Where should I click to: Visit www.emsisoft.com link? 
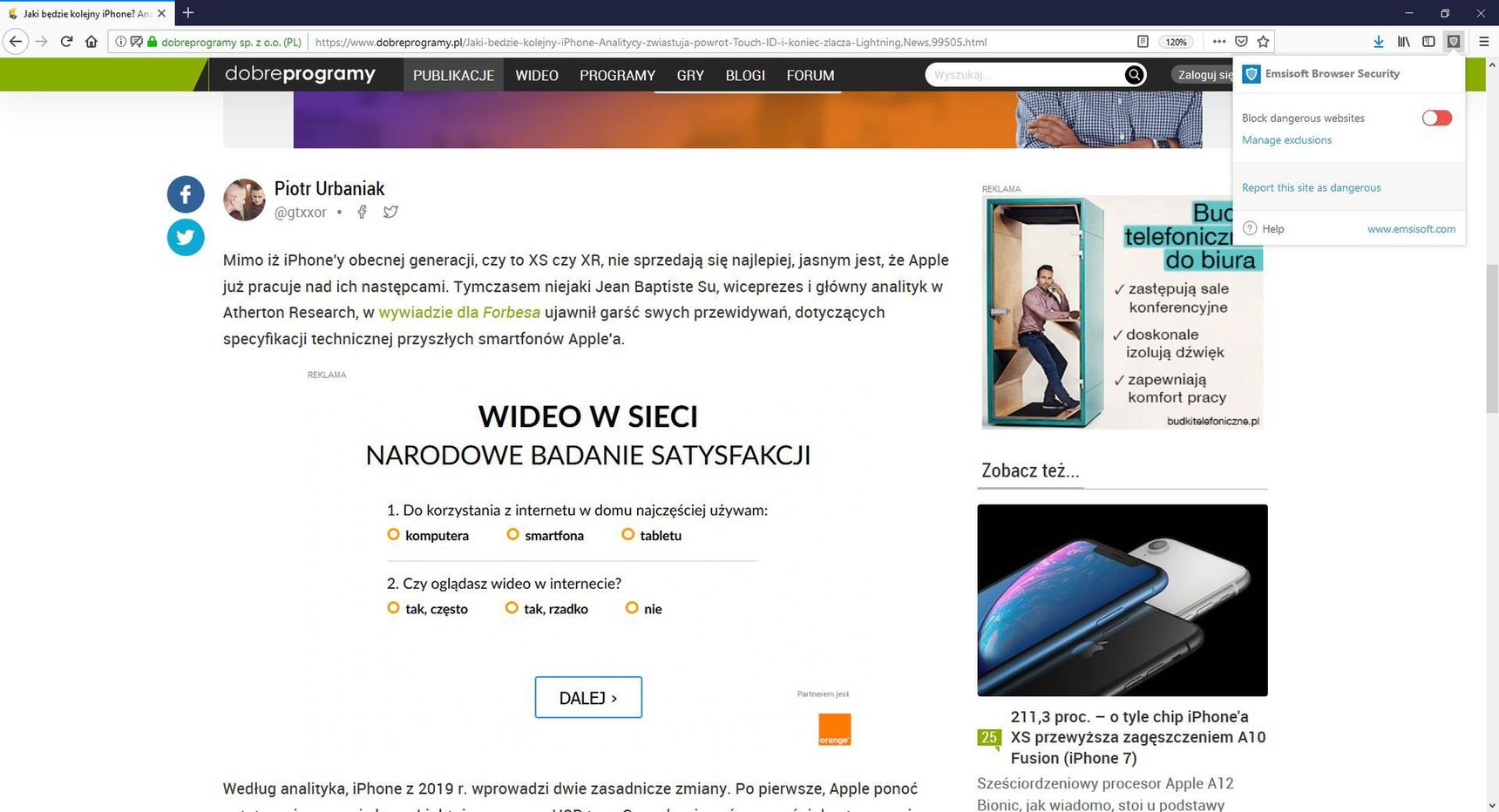coord(1411,229)
